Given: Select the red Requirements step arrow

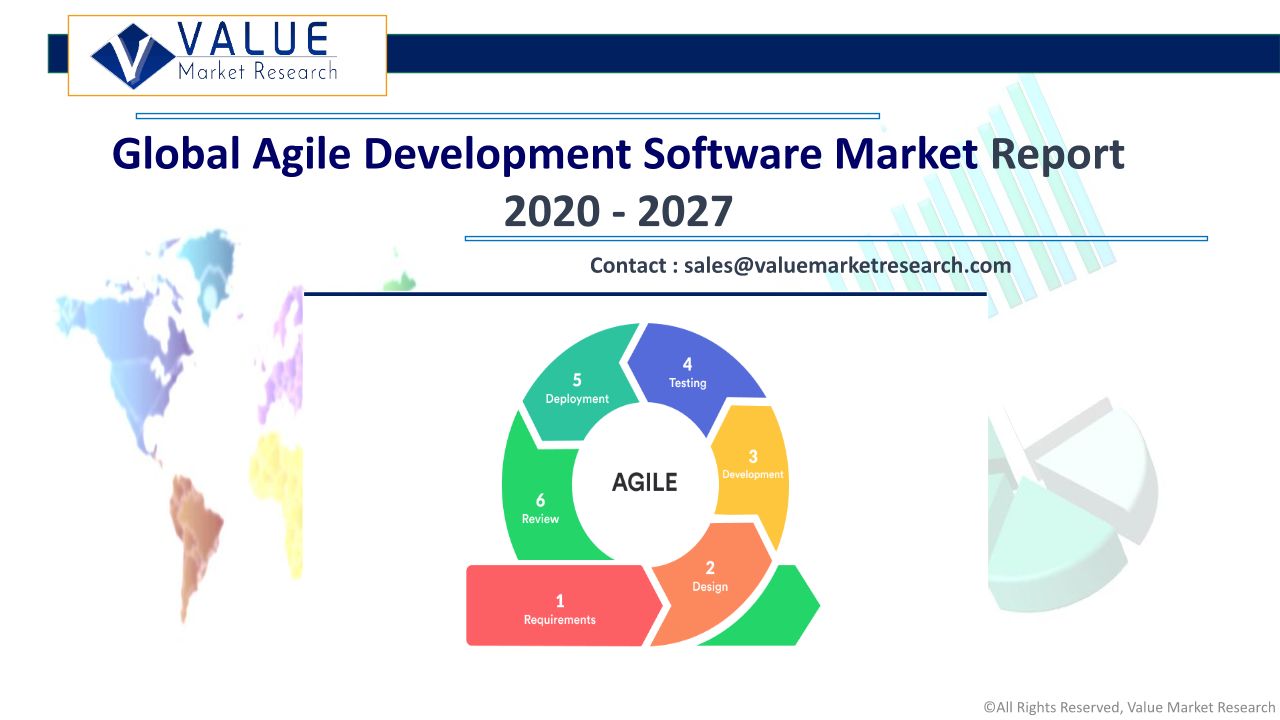Looking at the screenshot, I should pos(560,606).
